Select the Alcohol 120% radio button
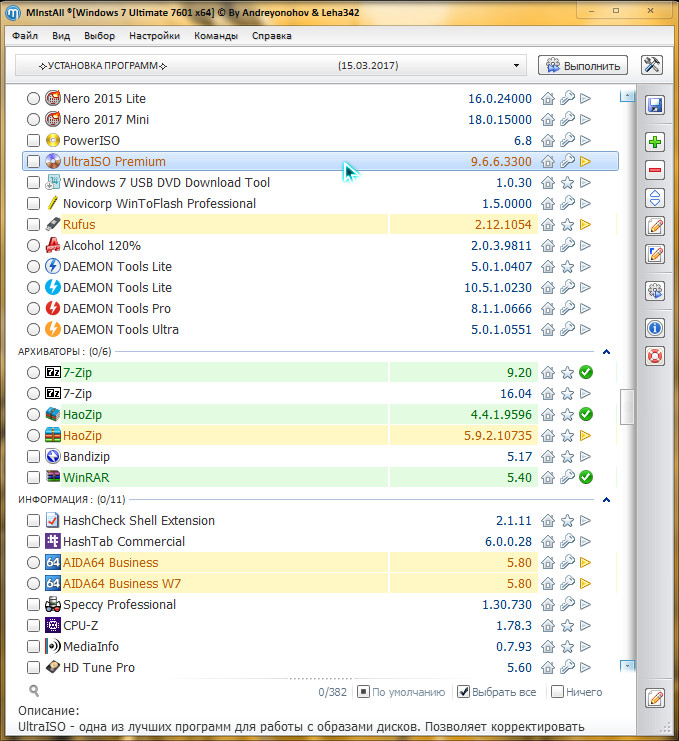The width and height of the screenshot is (679, 741). (33, 245)
